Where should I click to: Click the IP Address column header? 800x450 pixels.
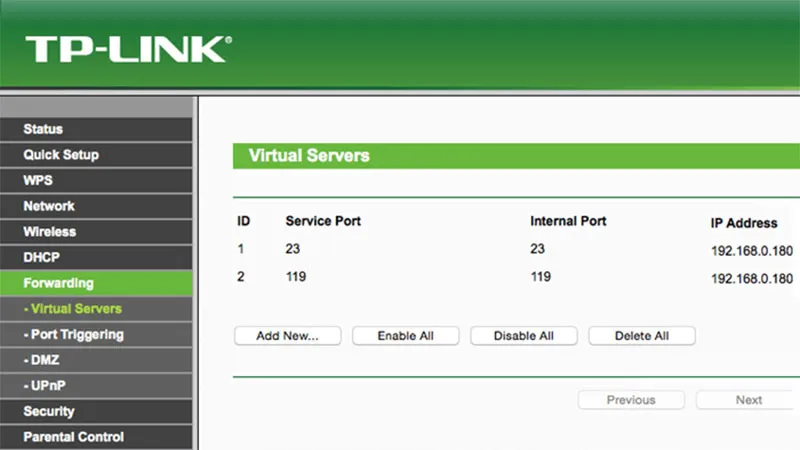point(744,223)
